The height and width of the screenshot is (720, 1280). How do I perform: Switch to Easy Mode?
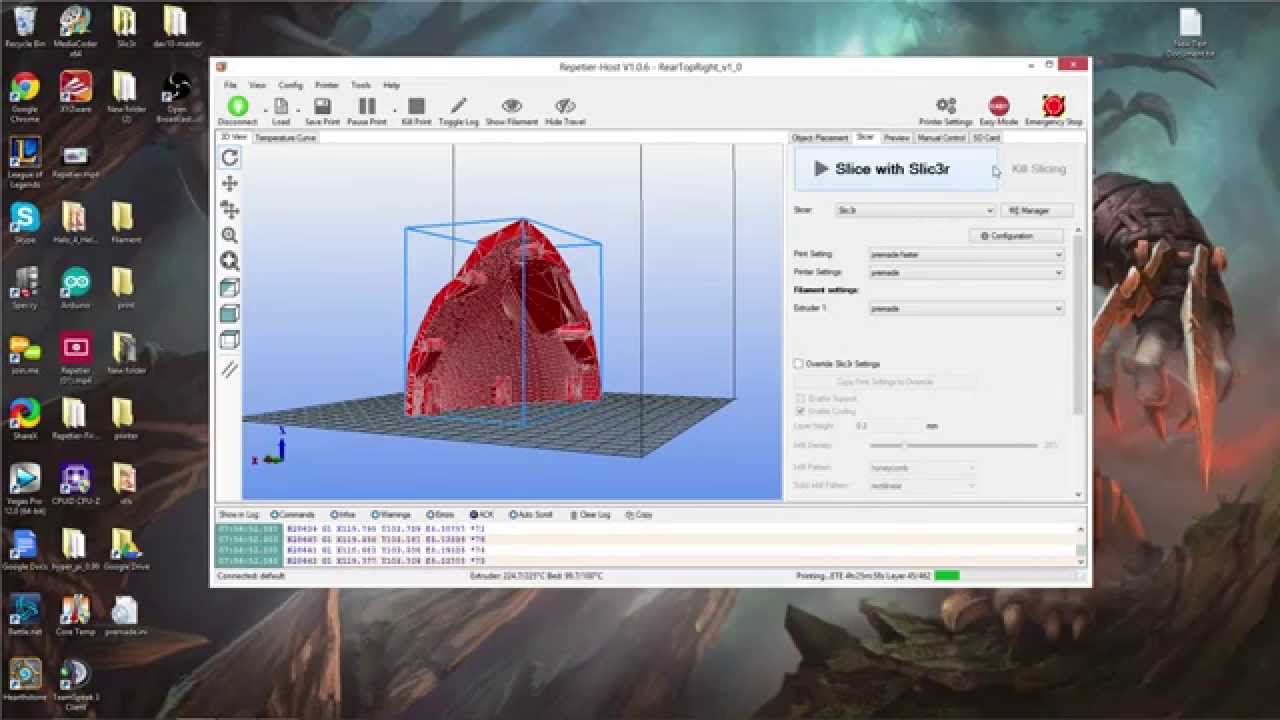pyautogui.click(x=998, y=106)
